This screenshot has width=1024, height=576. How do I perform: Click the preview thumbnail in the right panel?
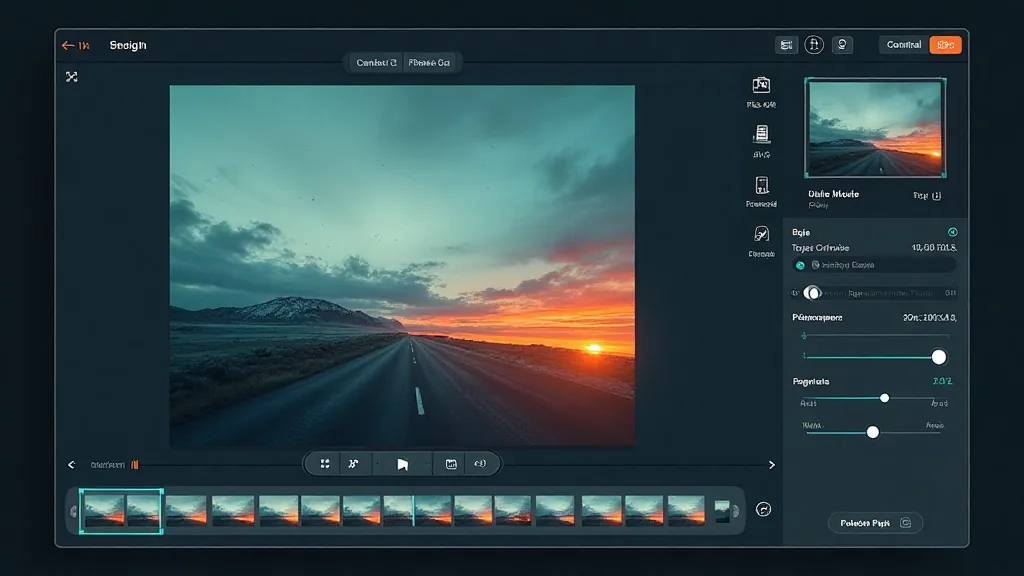point(875,128)
